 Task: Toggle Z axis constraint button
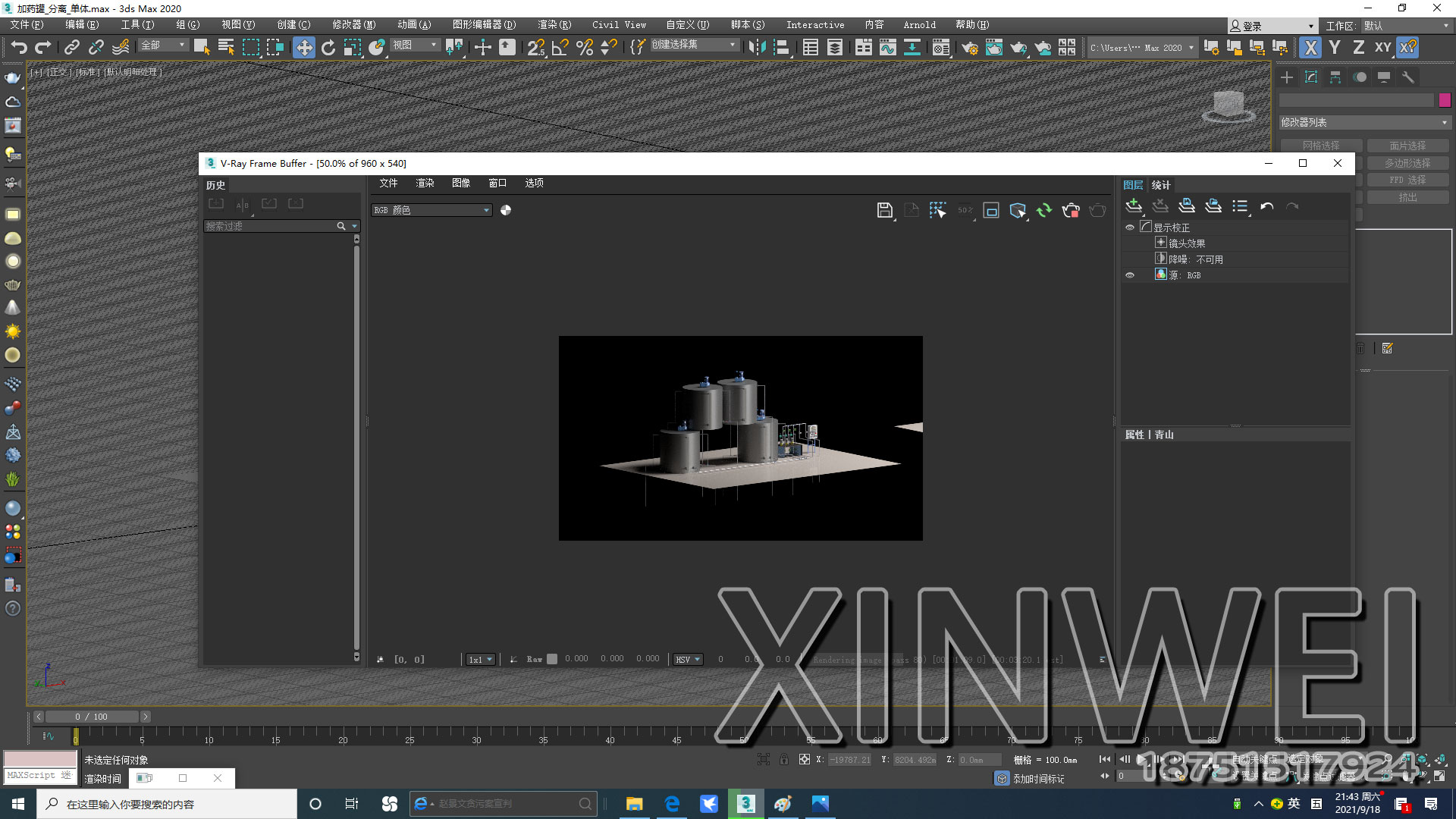tap(1358, 47)
